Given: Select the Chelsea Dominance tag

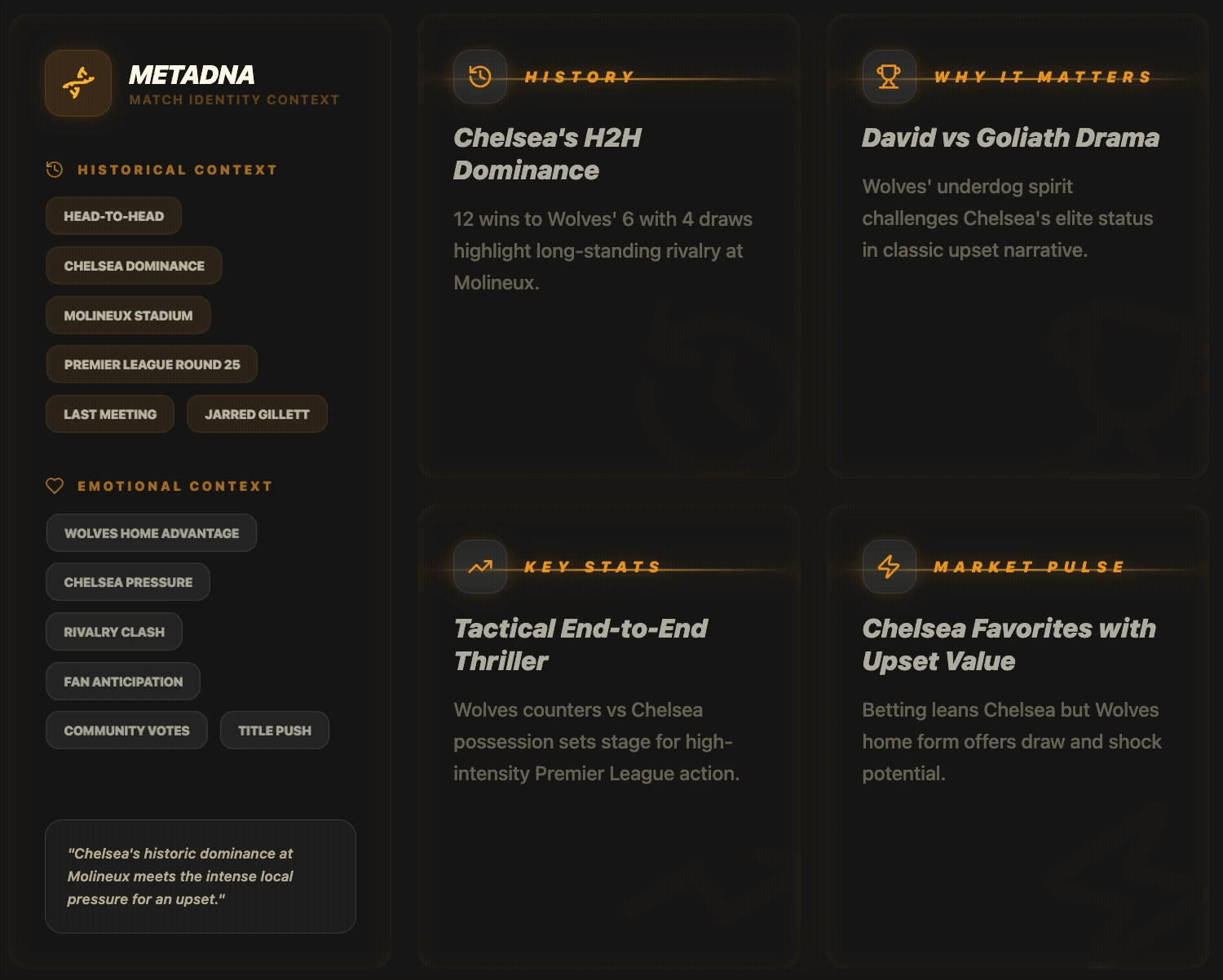Looking at the screenshot, I should [x=134, y=266].
